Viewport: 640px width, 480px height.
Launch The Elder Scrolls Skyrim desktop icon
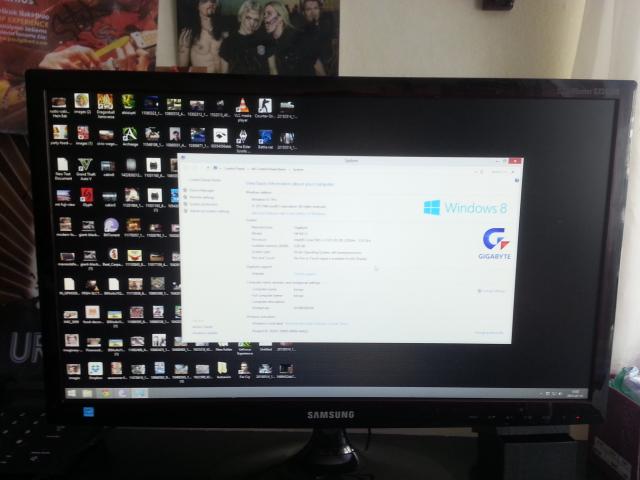242,137
